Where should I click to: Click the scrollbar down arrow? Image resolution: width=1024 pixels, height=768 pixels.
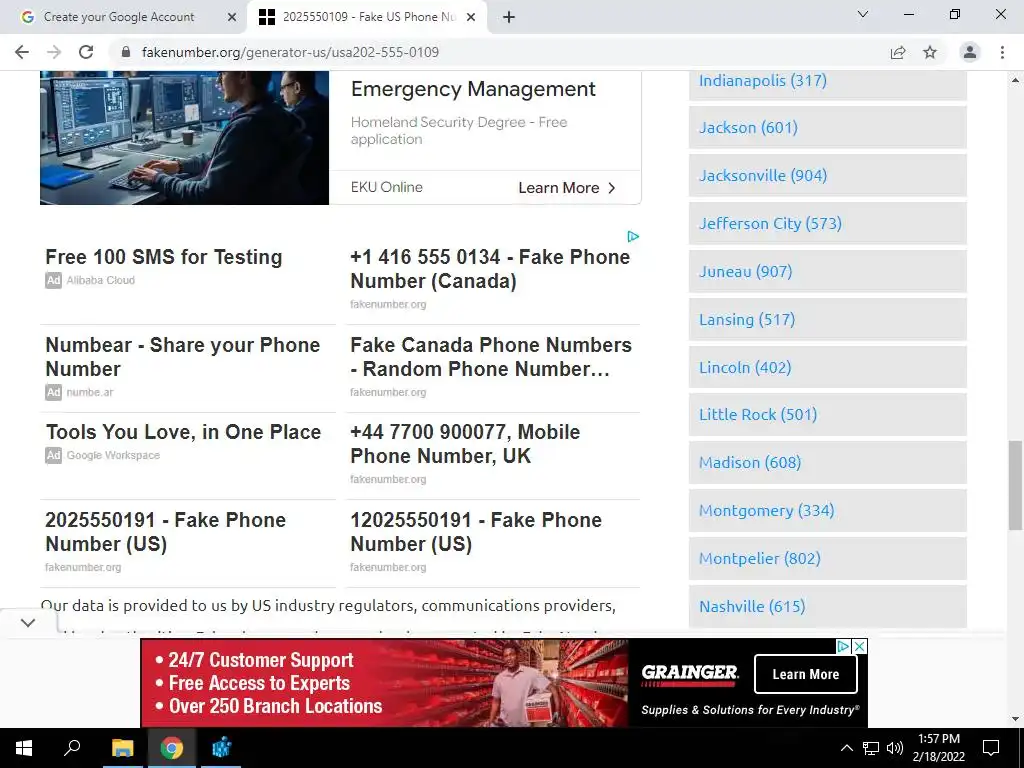coord(1015,718)
